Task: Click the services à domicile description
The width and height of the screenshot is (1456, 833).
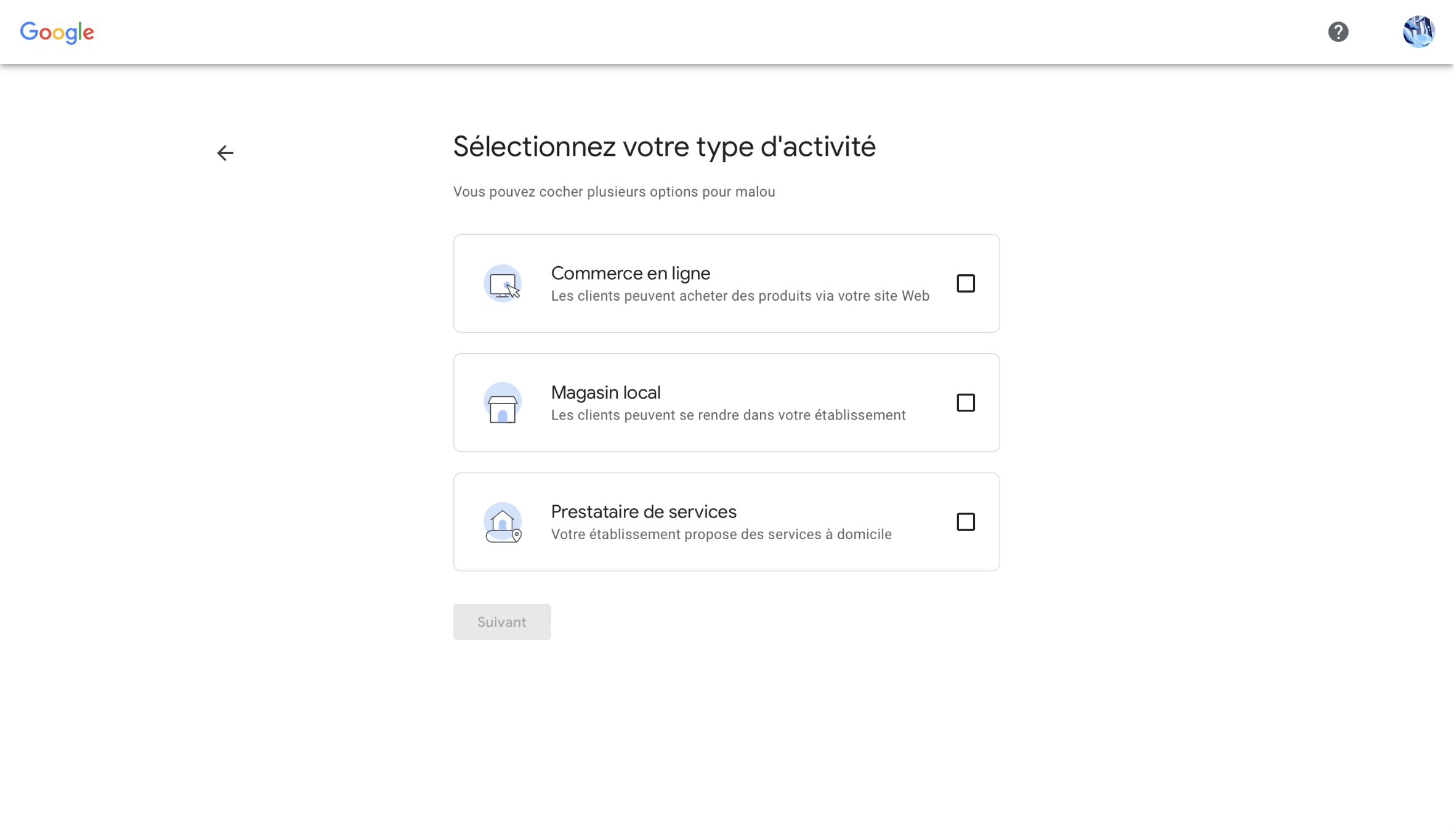Action: pyautogui.click(x=721, y=535)
